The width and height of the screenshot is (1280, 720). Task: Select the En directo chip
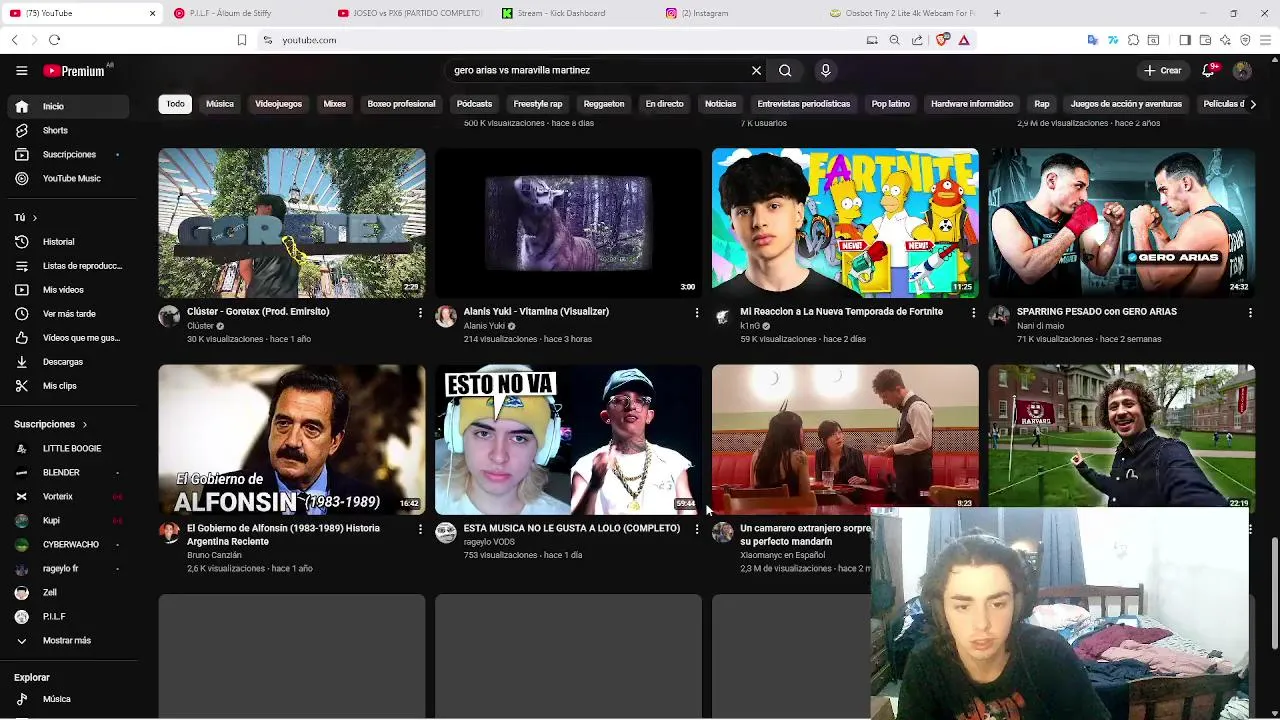click(x=664, y=104)
